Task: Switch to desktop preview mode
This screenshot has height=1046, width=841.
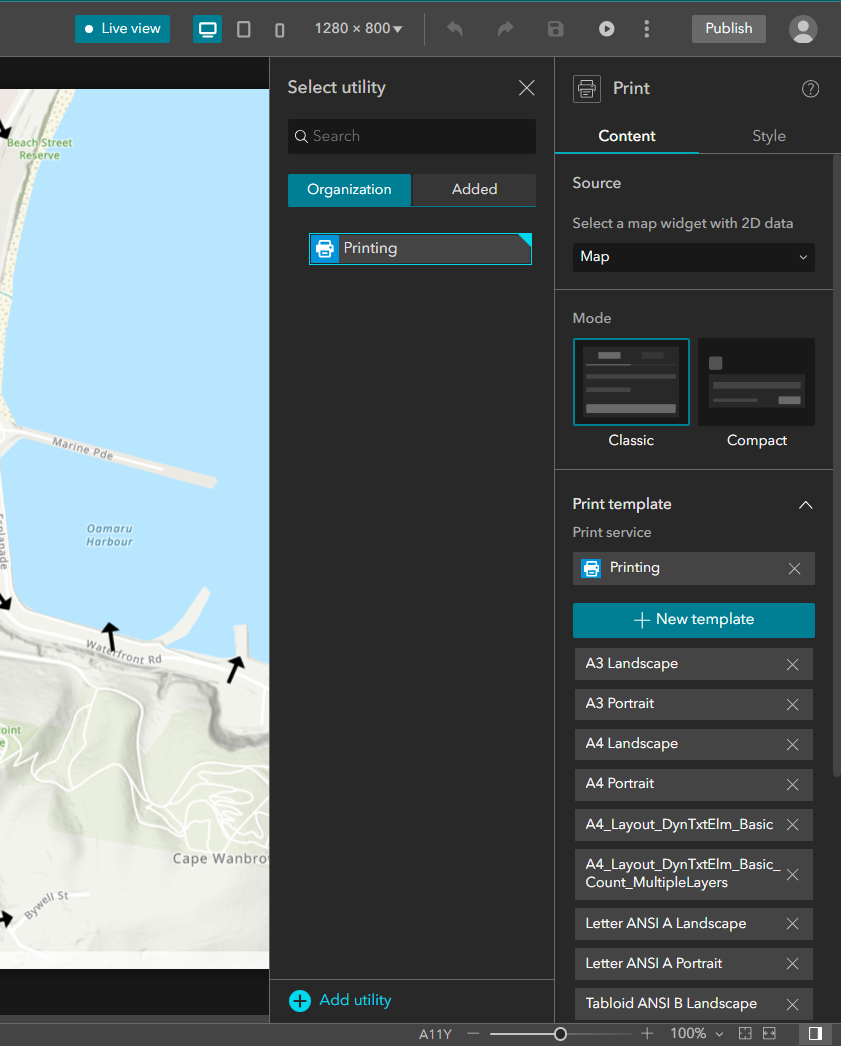Action: pos(207,29)
